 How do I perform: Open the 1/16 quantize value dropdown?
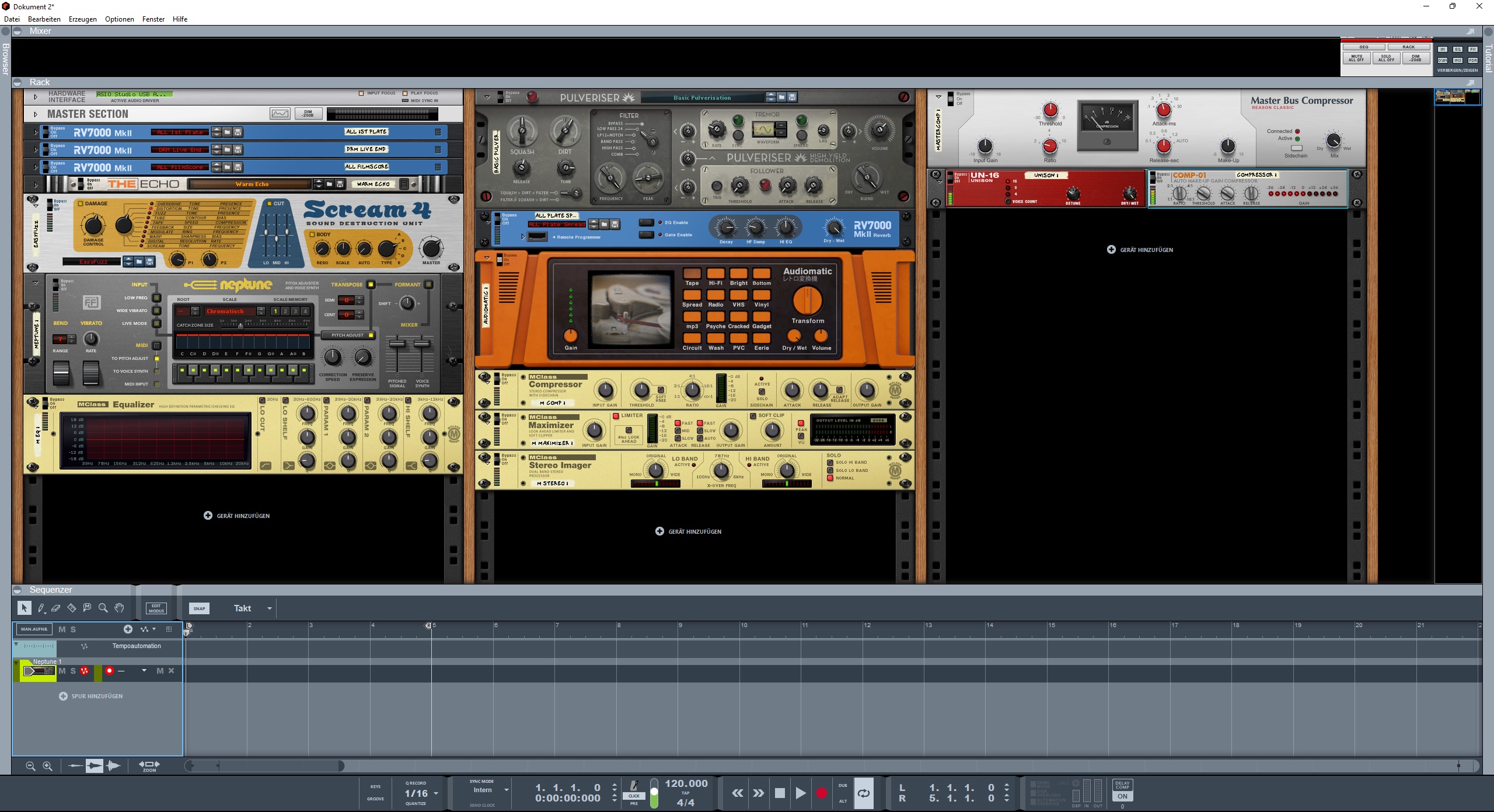436,793
